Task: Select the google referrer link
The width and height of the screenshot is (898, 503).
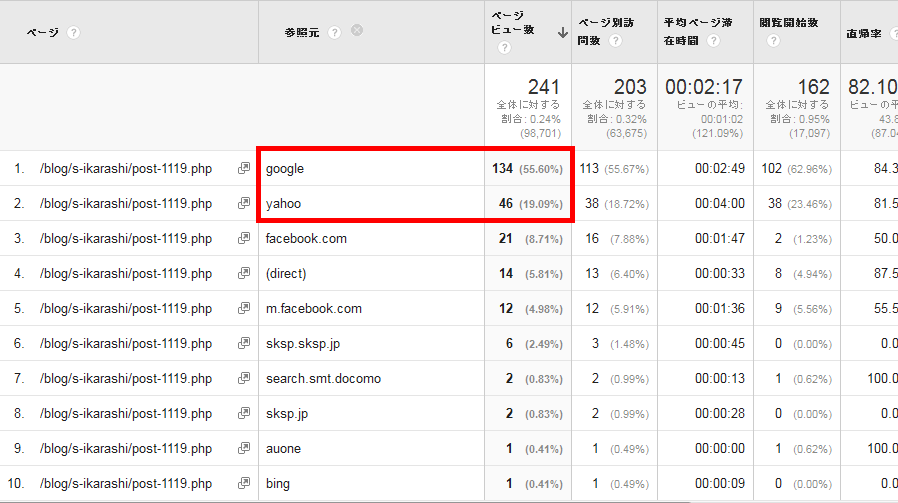Action: 285,169
